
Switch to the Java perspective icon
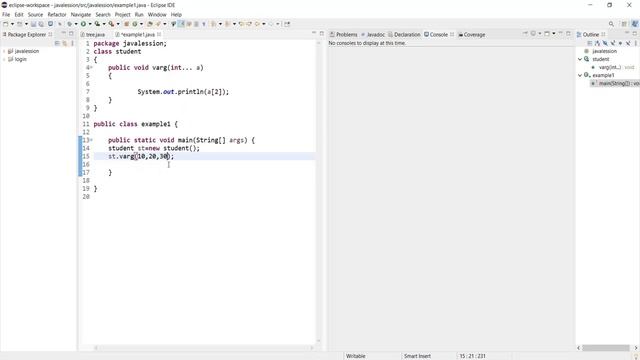tap(635, 24)
